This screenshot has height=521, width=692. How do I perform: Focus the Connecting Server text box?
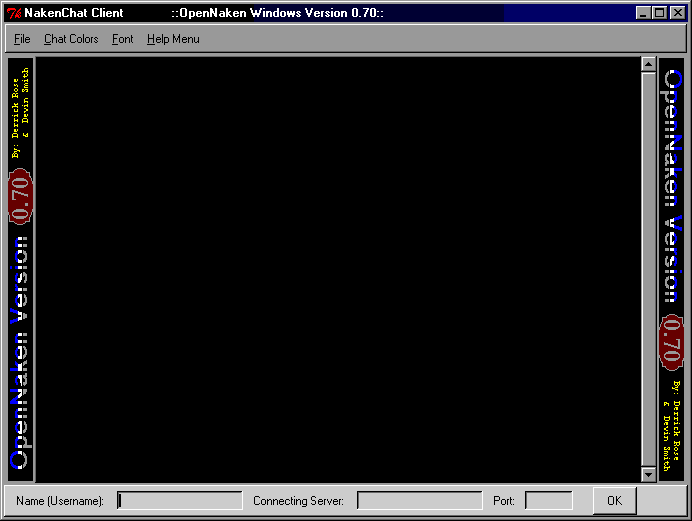(x=420, y=500)
